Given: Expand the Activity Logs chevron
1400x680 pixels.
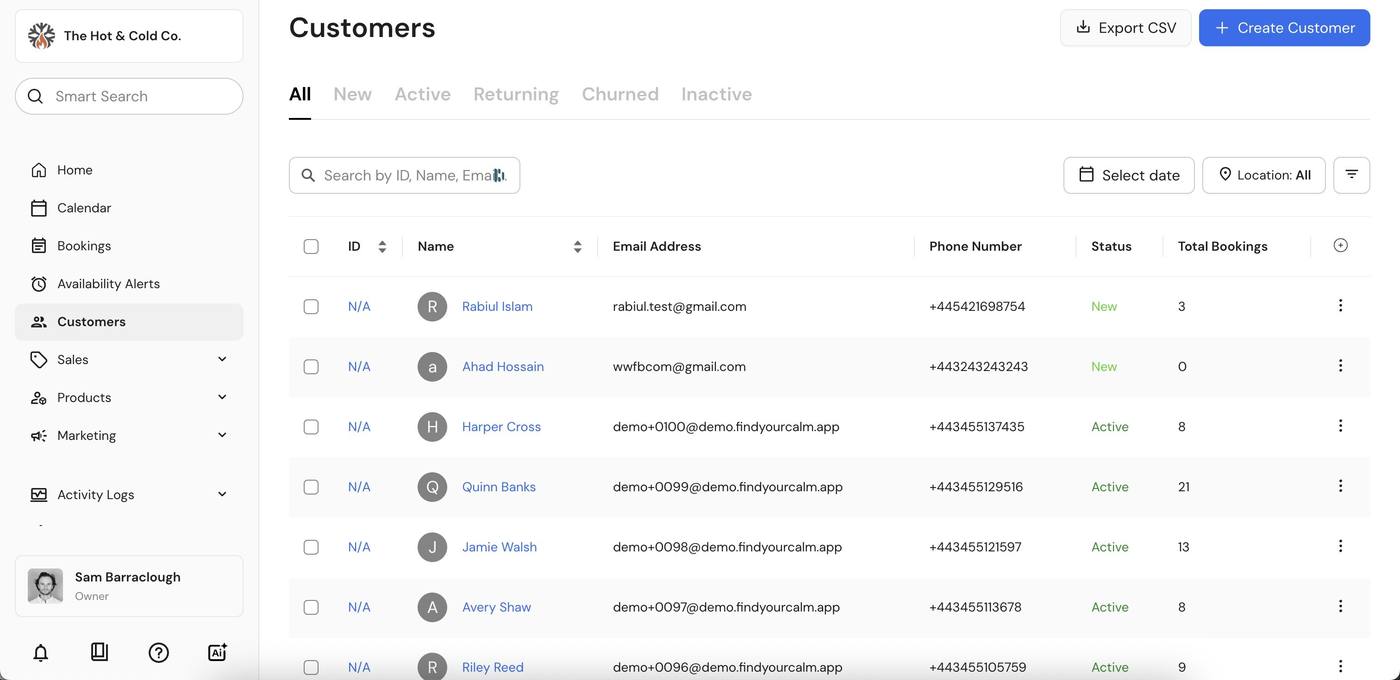Looking at the screenshot, I should [x=222, y=494].
